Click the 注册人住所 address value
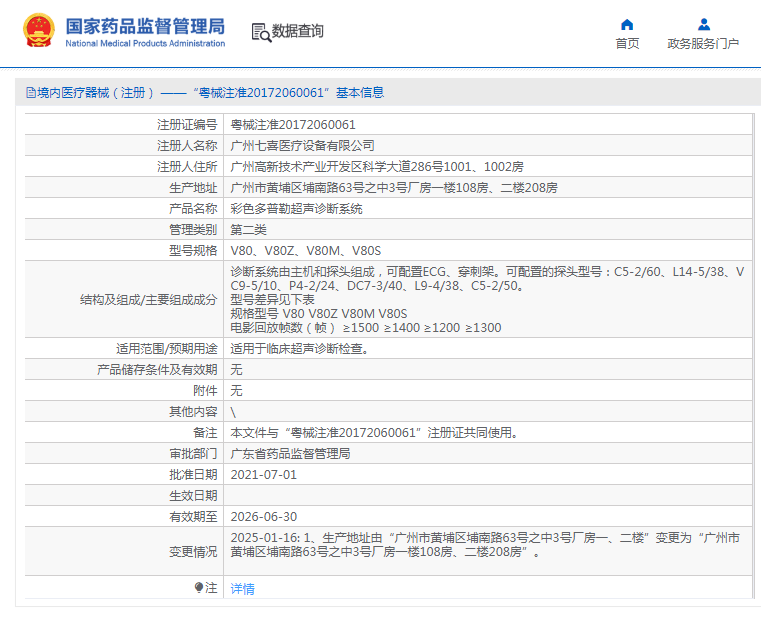761x617 pixels. [x=377, y=167]
